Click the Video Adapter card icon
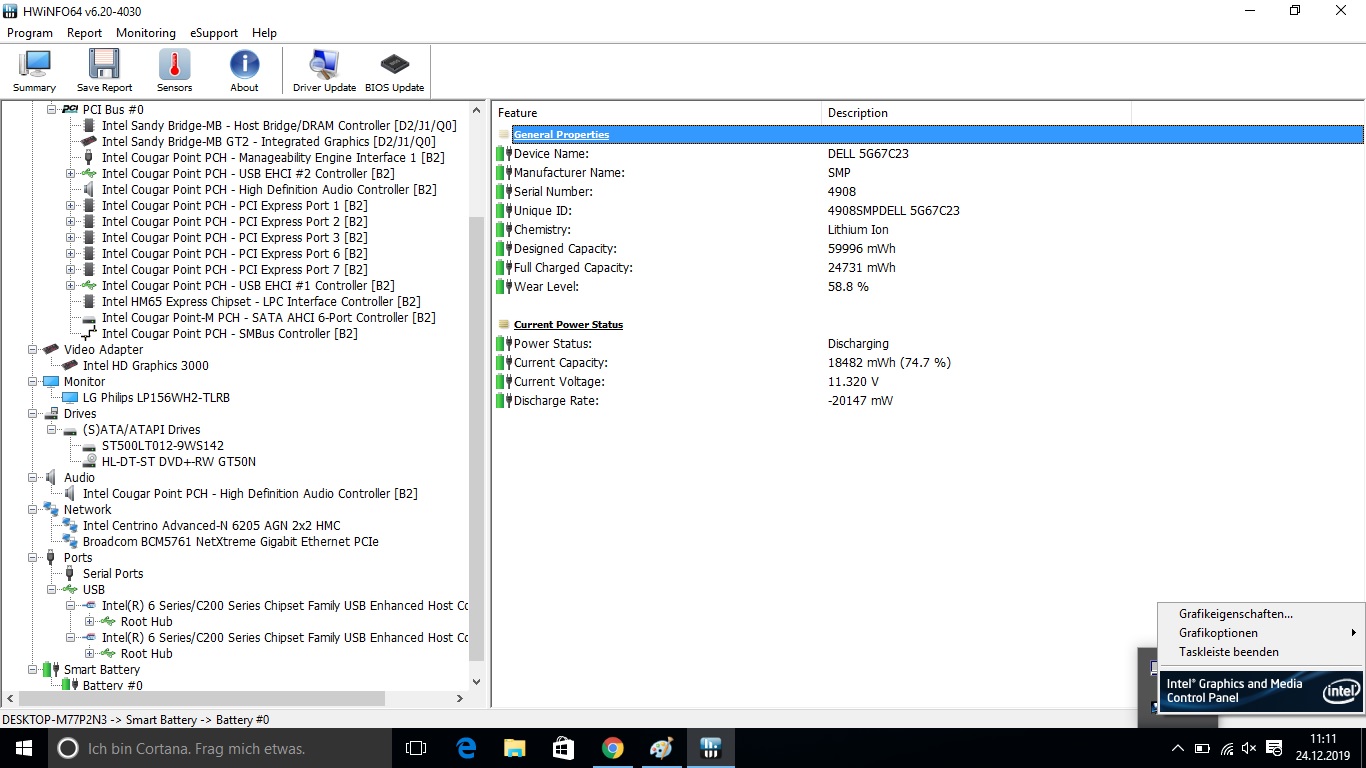This screenshot has width=1366, height=768. coord(51,349)
